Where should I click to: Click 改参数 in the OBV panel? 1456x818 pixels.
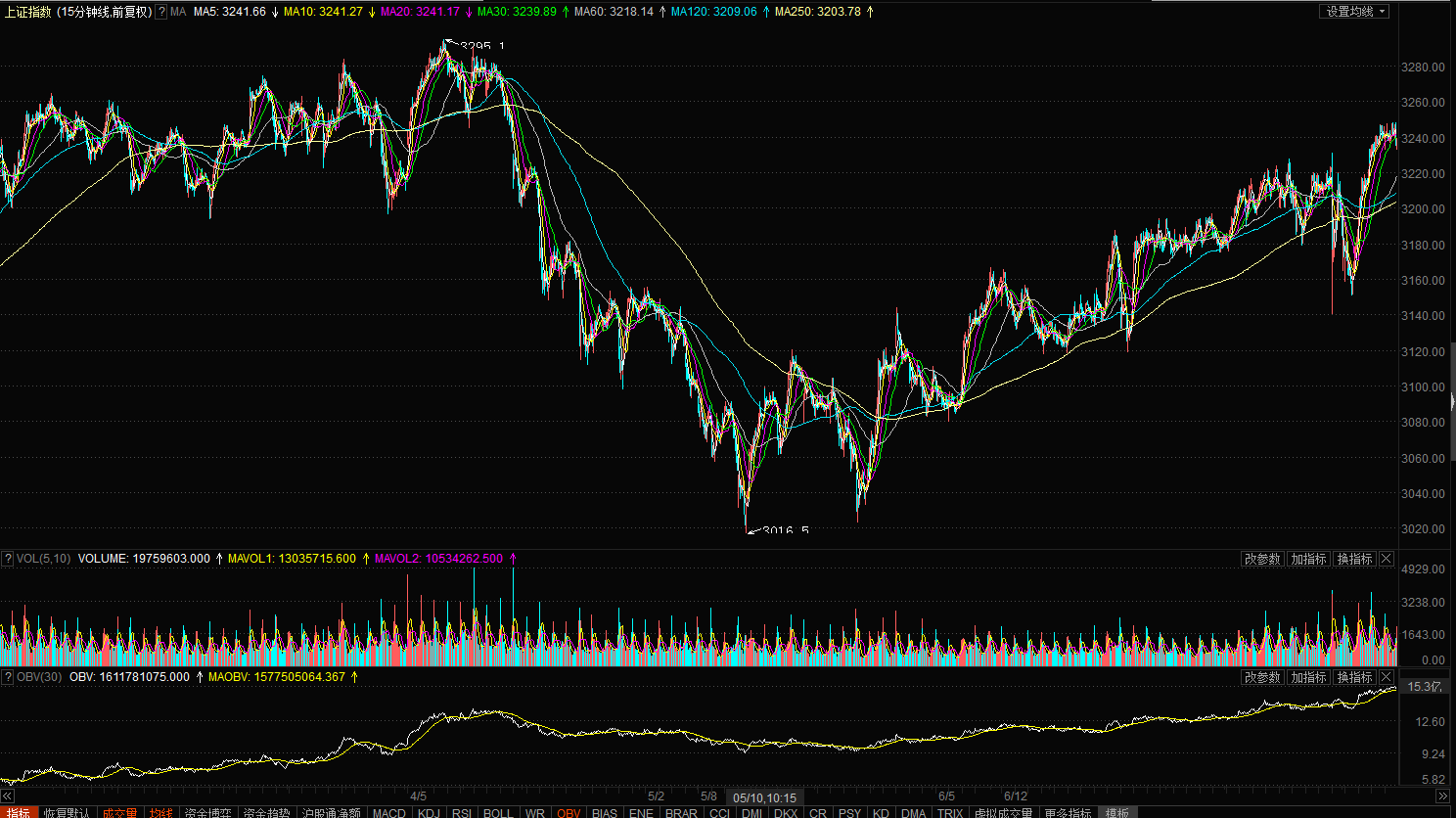pos(1261,677)
